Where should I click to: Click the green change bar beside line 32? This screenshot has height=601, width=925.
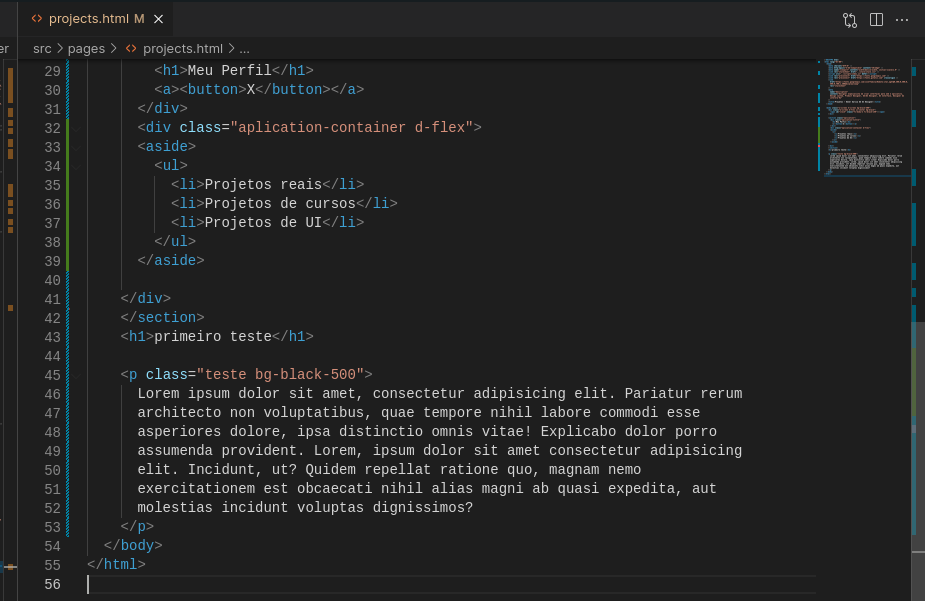point(67,128)
